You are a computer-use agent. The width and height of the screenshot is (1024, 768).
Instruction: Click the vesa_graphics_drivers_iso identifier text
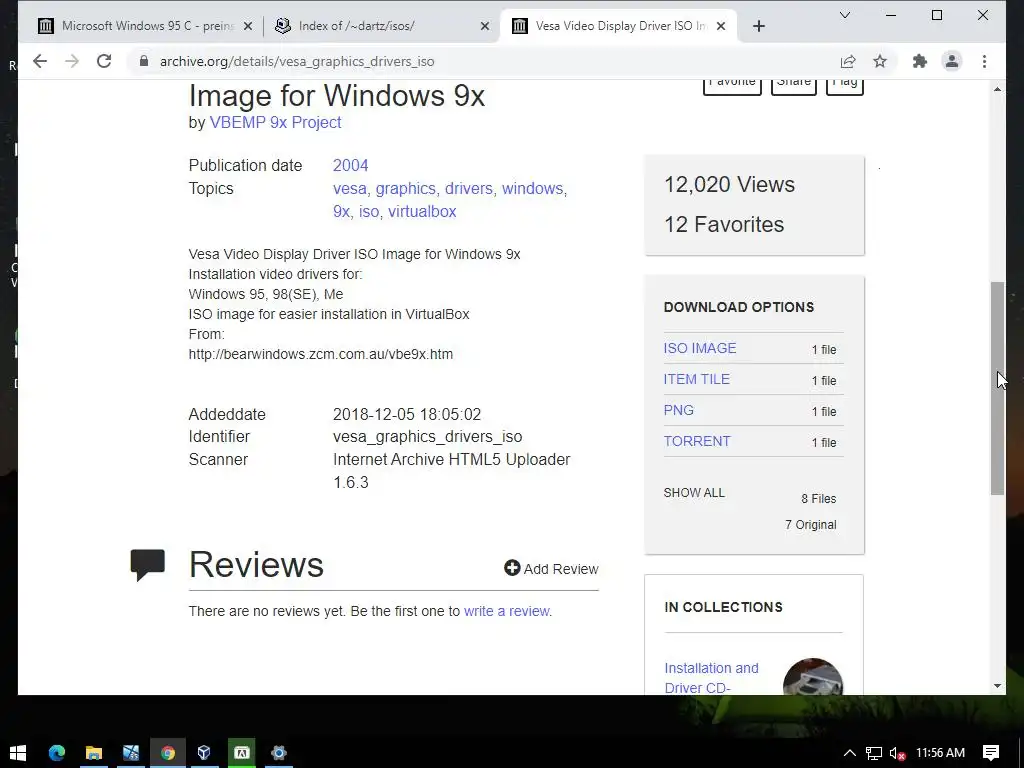(x=428, y=436)
